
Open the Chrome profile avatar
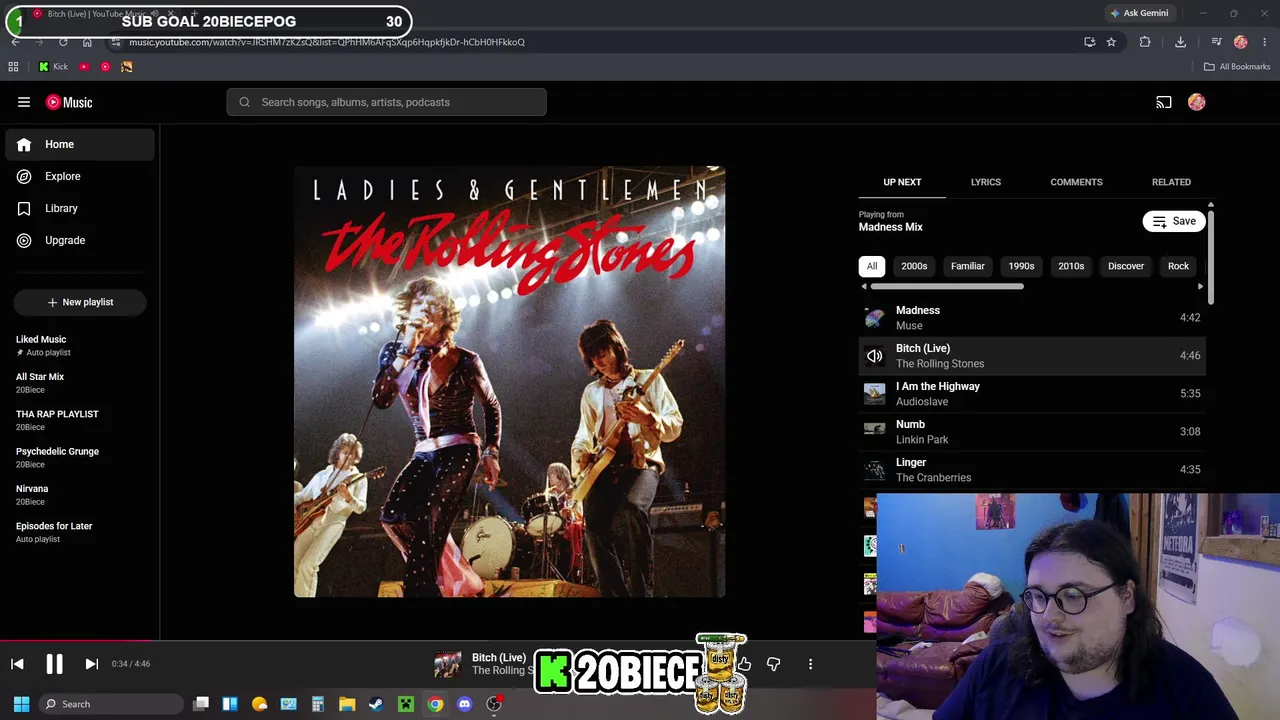tap(1241, 42)
